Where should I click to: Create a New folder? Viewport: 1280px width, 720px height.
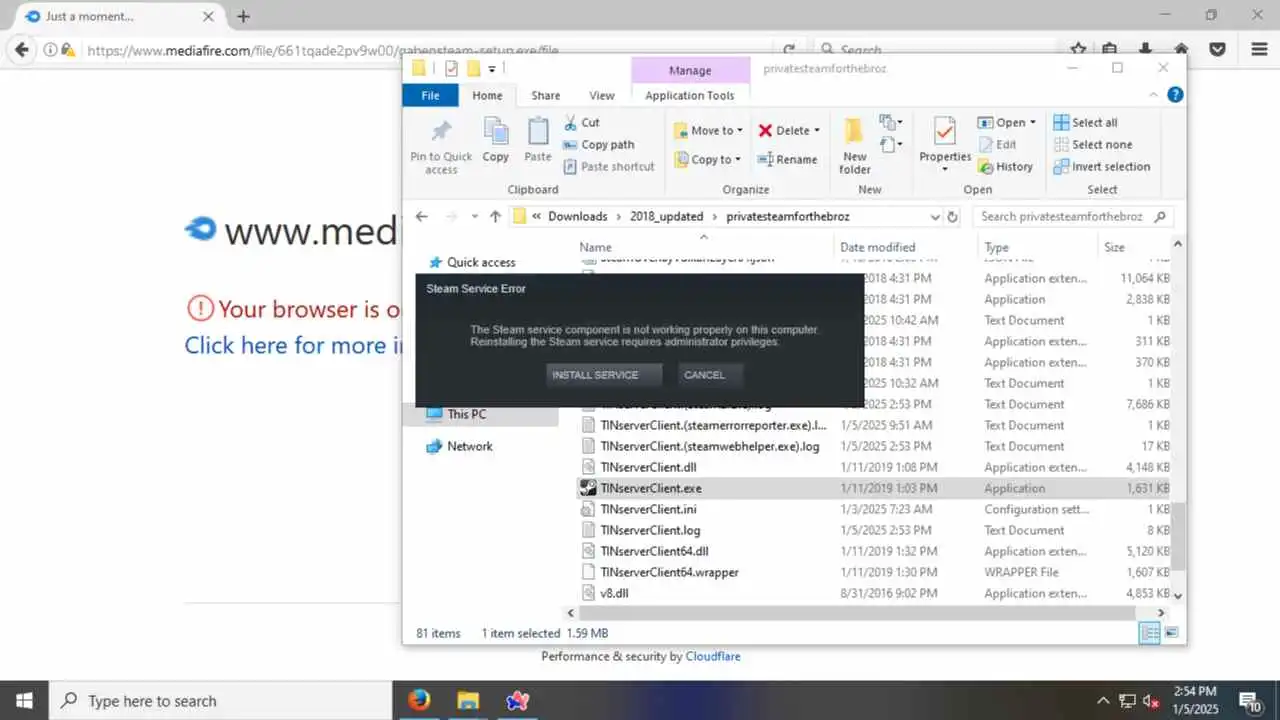point(855,146)
